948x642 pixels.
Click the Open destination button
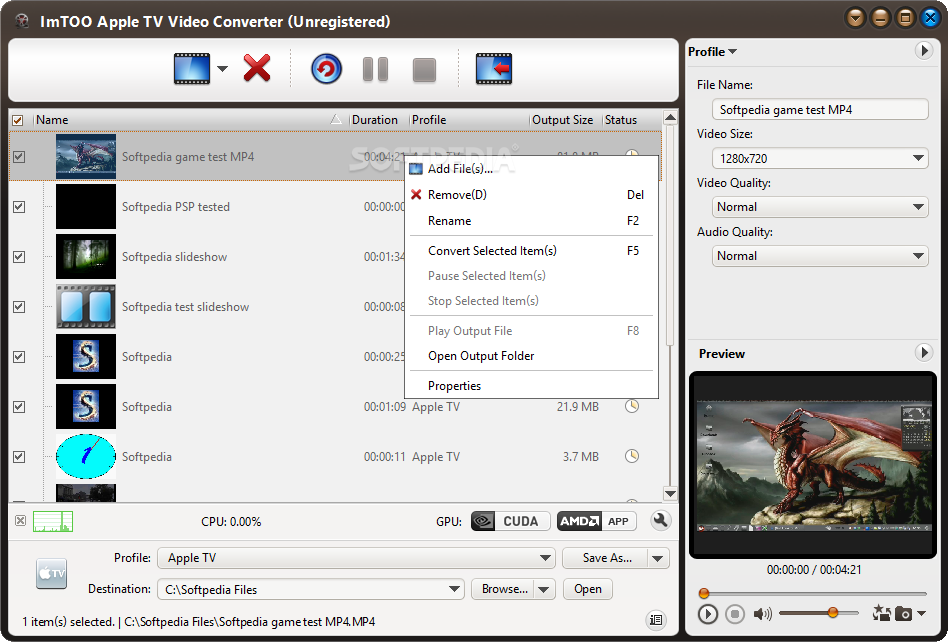tap(588, 589)
